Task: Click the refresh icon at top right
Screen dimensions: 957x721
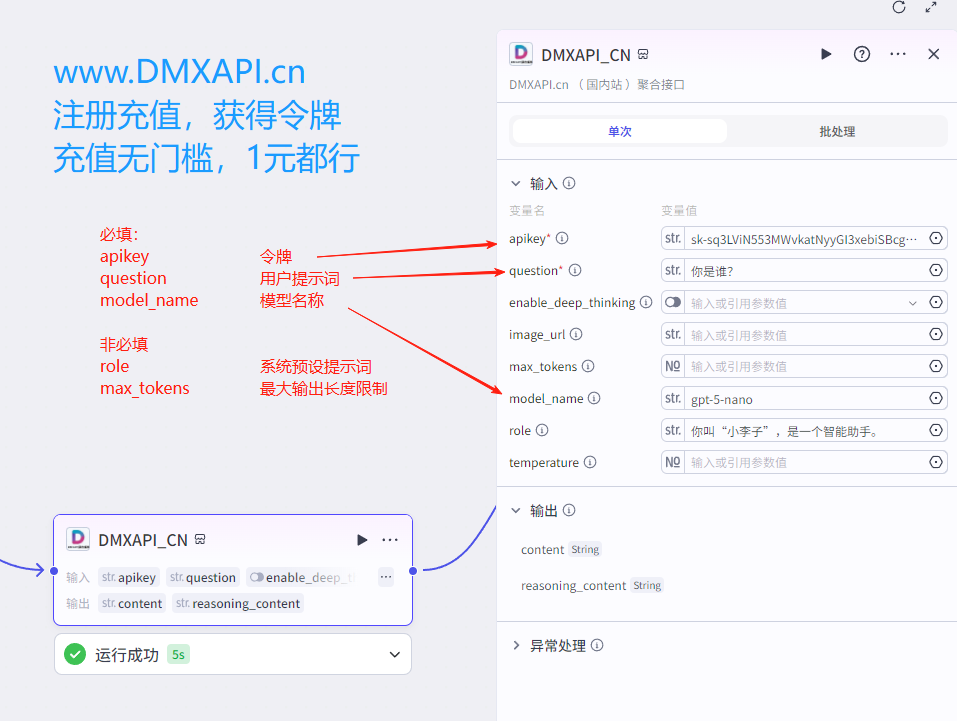Action: (898, 7)
